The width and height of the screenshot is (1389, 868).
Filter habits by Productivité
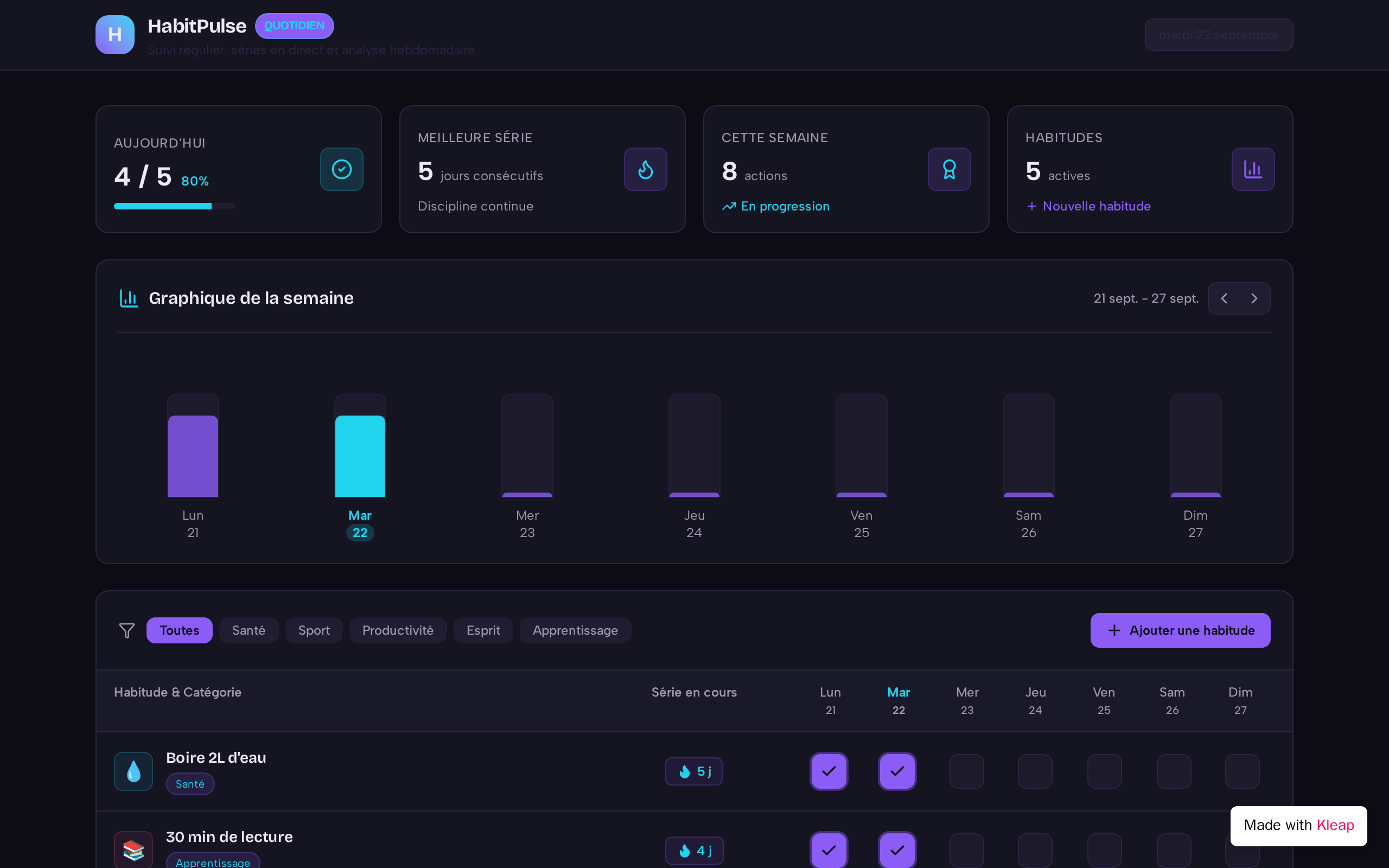398,630
